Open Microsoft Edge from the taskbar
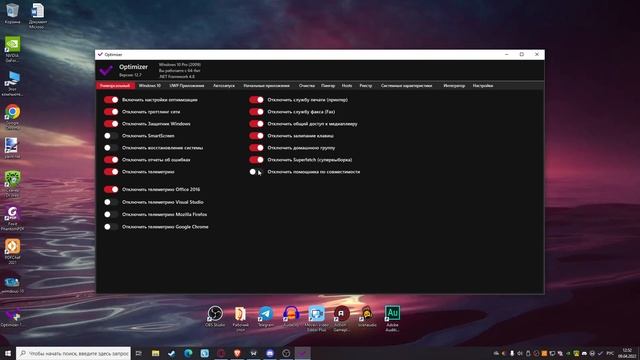This screenshot has height=360, width=640. coord(188,353)
